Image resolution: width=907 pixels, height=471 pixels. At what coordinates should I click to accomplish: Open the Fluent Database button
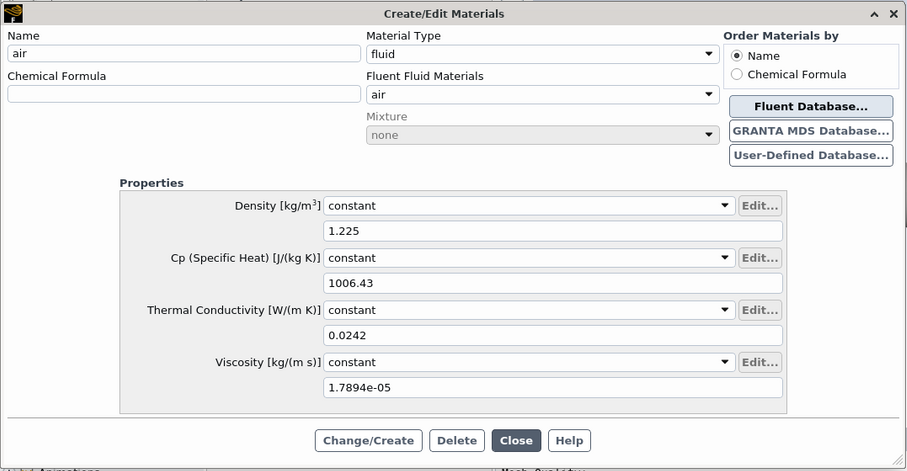point(810,107)
